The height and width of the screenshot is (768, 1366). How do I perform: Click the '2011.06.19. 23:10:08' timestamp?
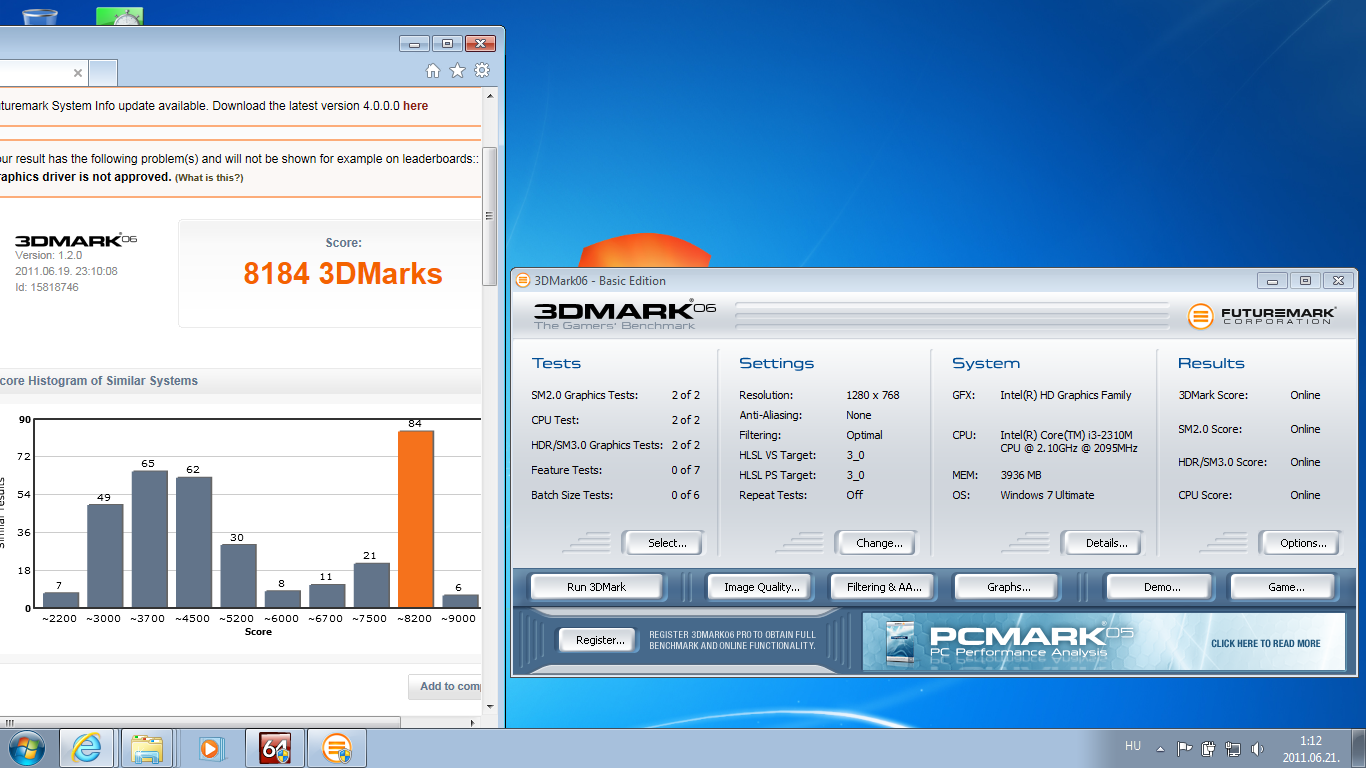[x=66, y=271]
